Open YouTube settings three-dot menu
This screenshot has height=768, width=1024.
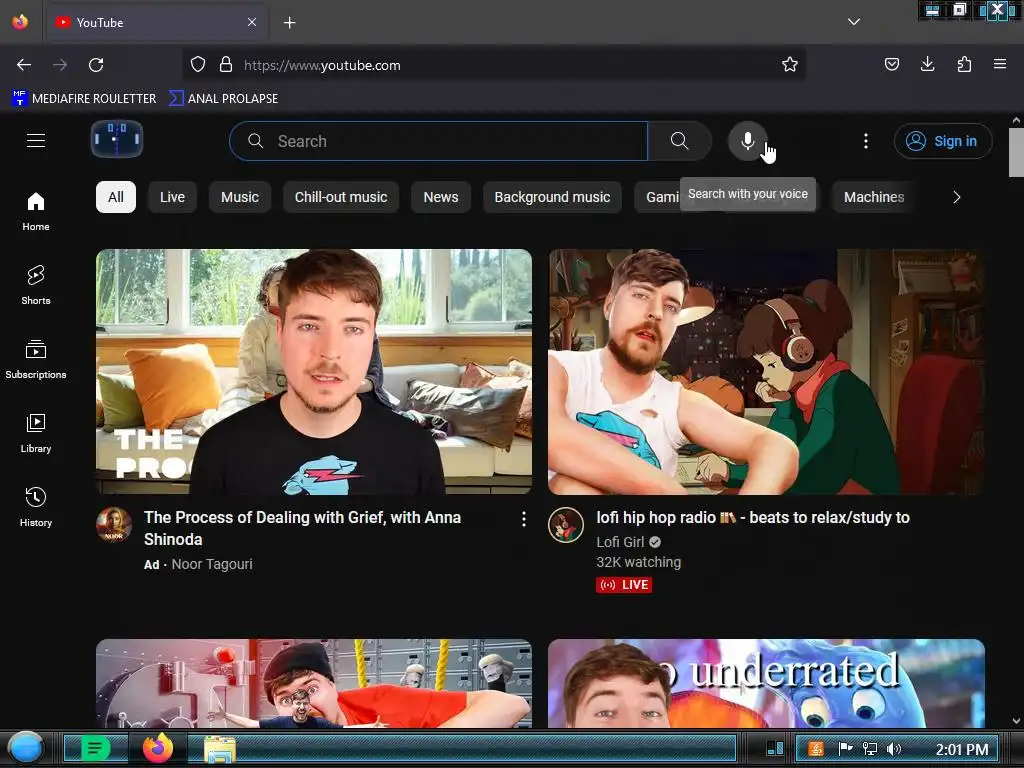coord(866,141)
